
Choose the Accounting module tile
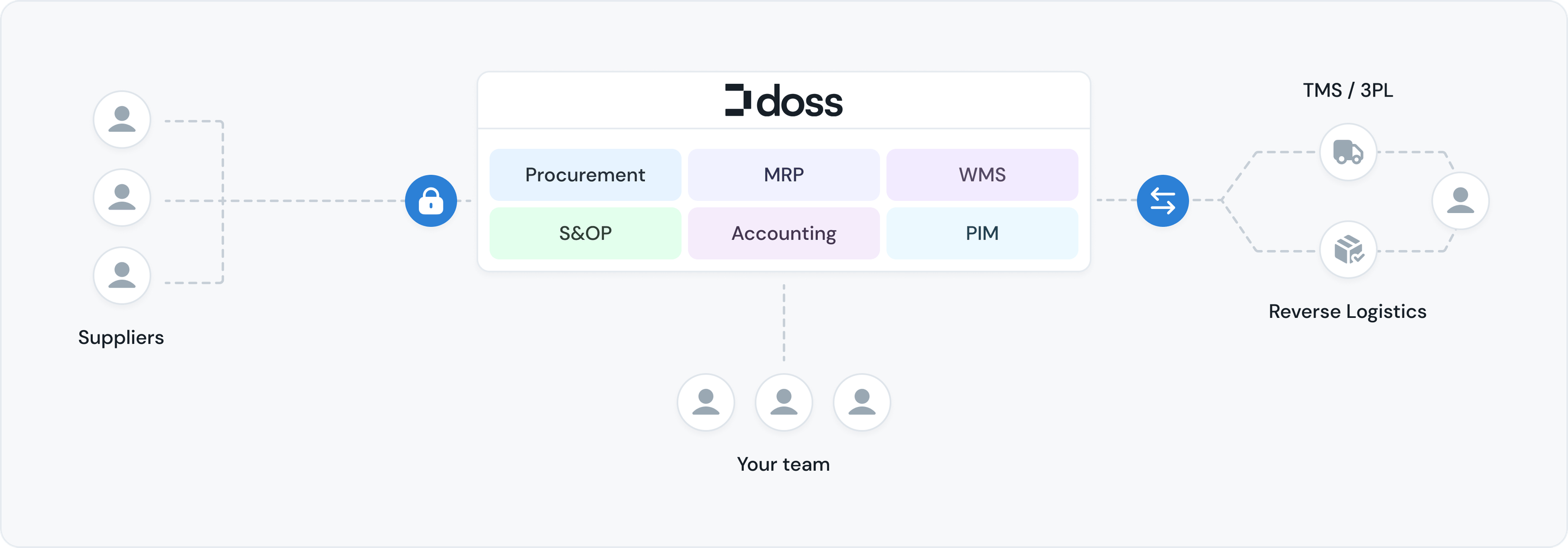point(784,233)
